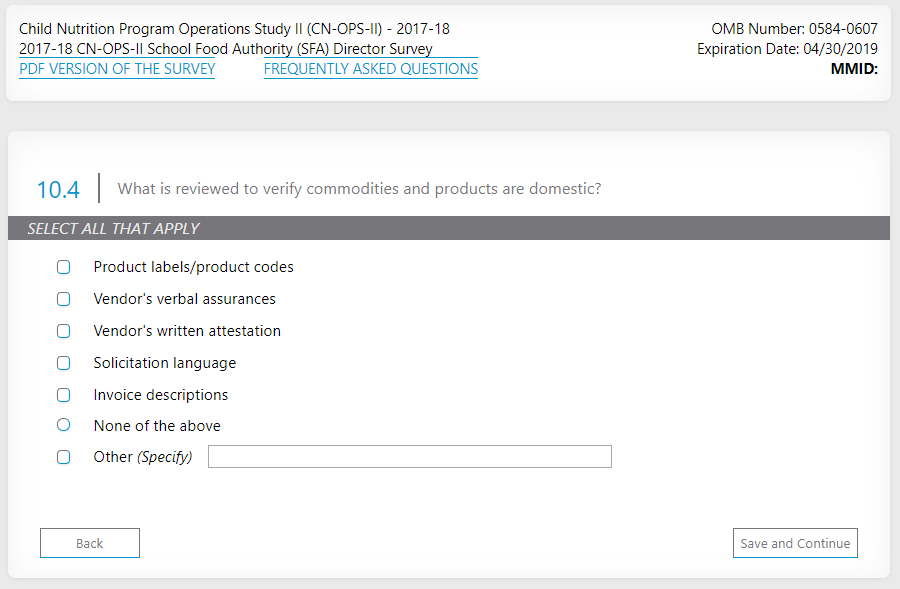Click the Save and Continue button
Image resolution: width=900 pixels, height=589 pixels.
795,543
